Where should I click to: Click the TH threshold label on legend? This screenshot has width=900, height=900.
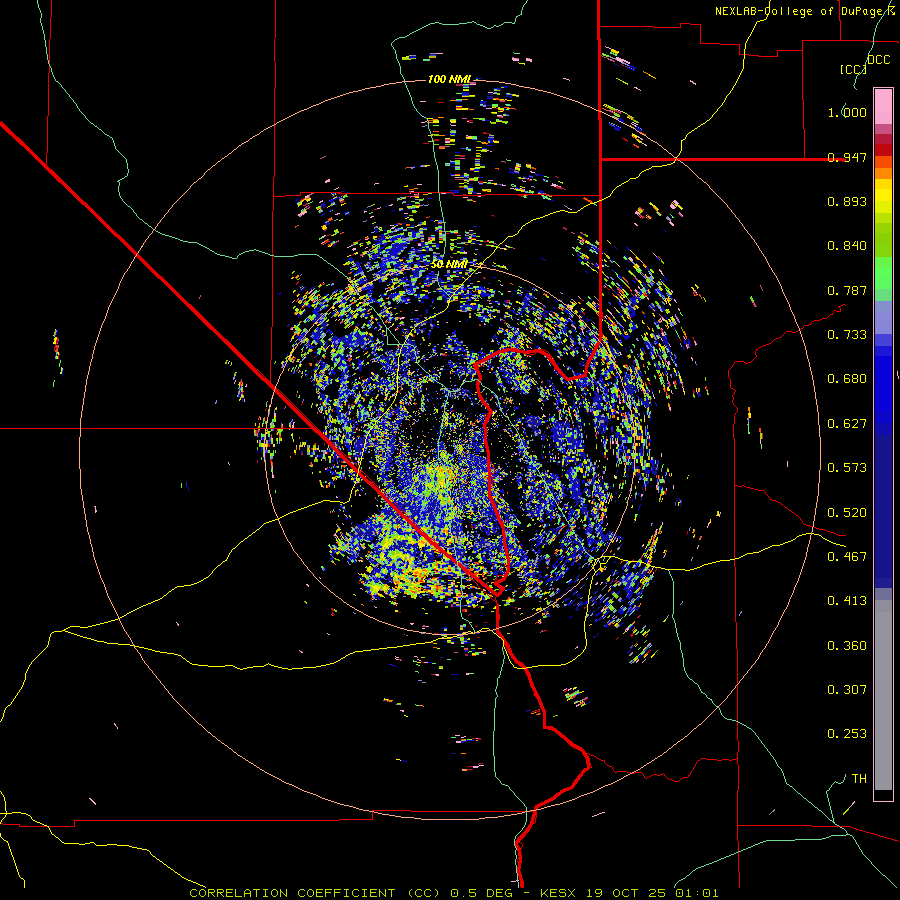coord(859,779)
